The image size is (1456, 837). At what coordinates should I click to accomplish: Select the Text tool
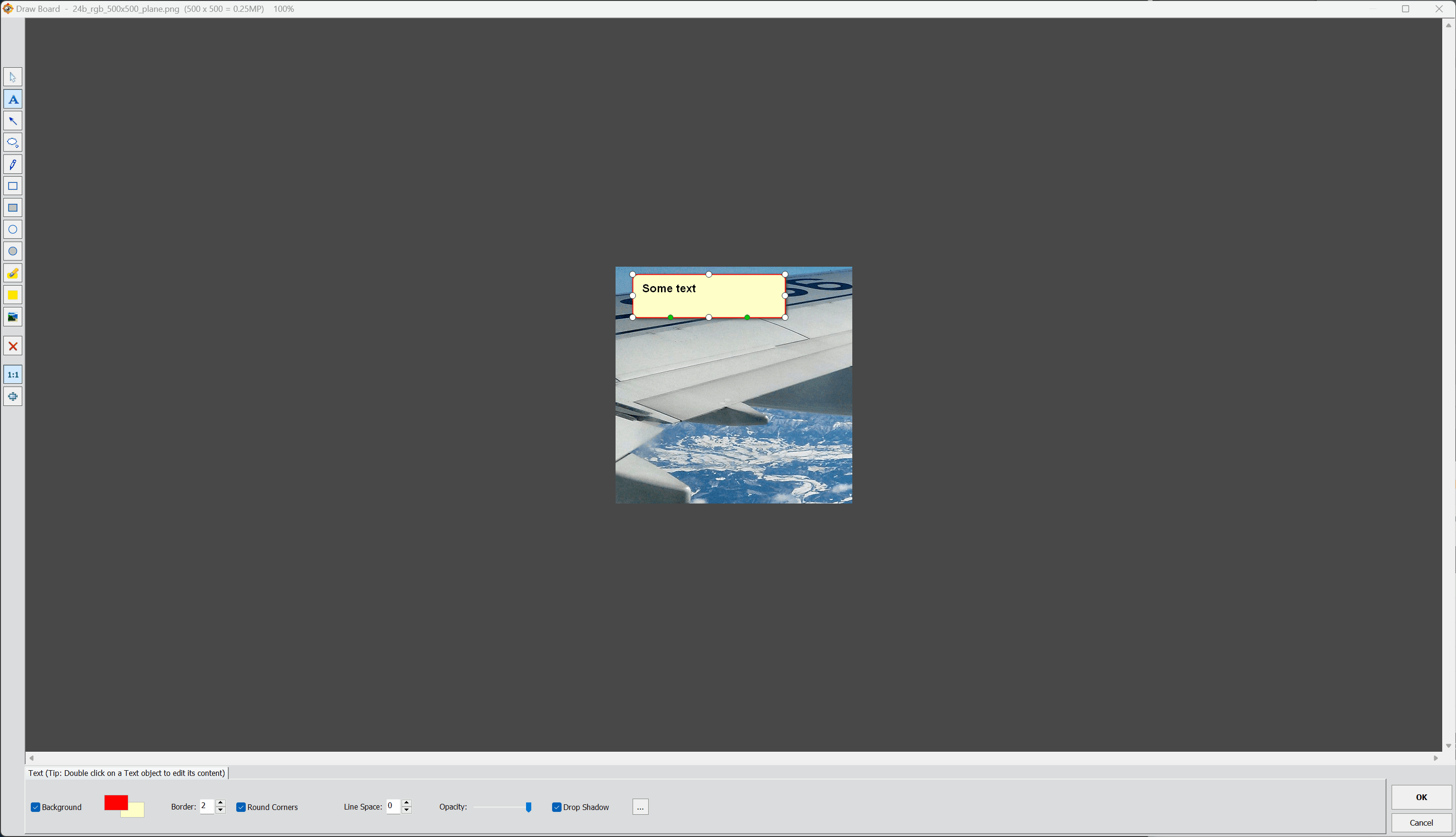13,99
